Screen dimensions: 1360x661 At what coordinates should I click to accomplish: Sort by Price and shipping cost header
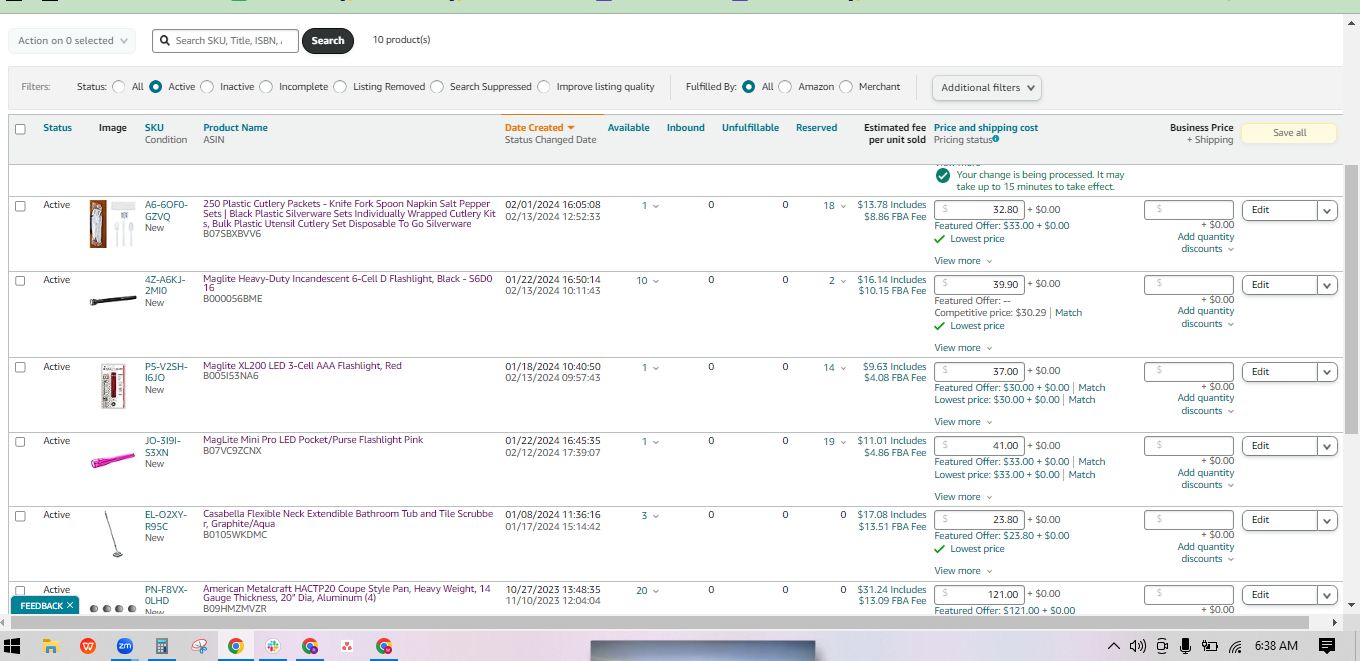[986, 128]
